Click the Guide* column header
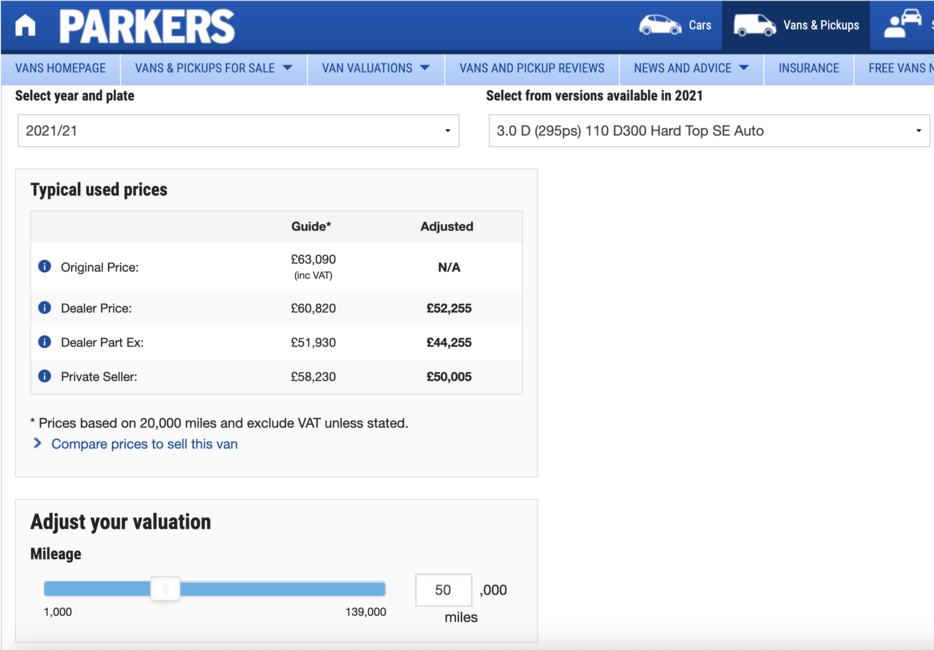 pos(311,226)
